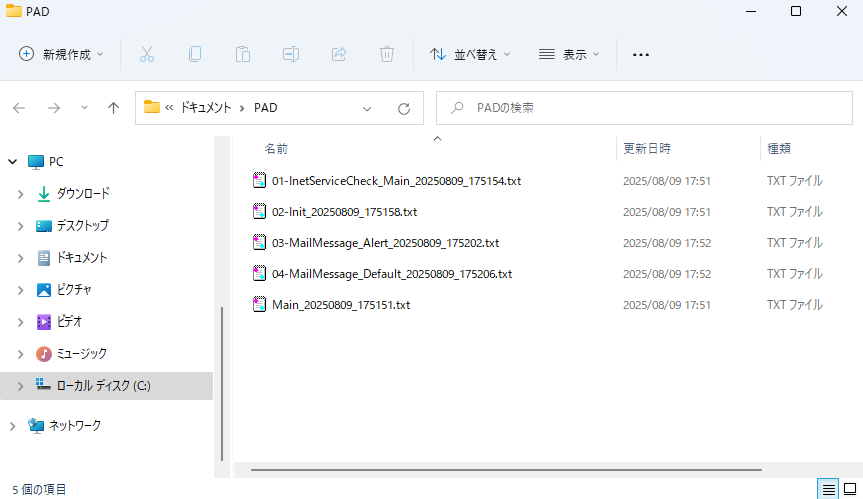Select ピクチャ in navigation pane
This screenshot has width=863, height=499.
(74, 290)
